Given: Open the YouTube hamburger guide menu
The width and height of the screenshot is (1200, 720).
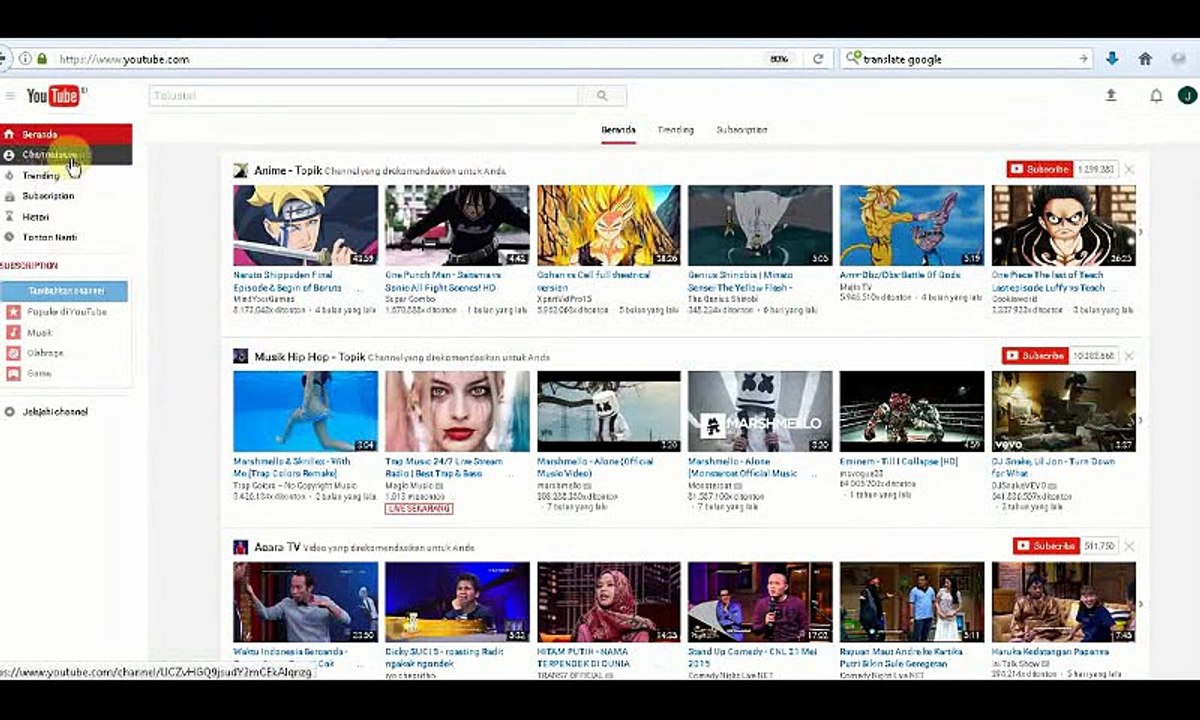Looking at the screenshot, I should [10, 96].
